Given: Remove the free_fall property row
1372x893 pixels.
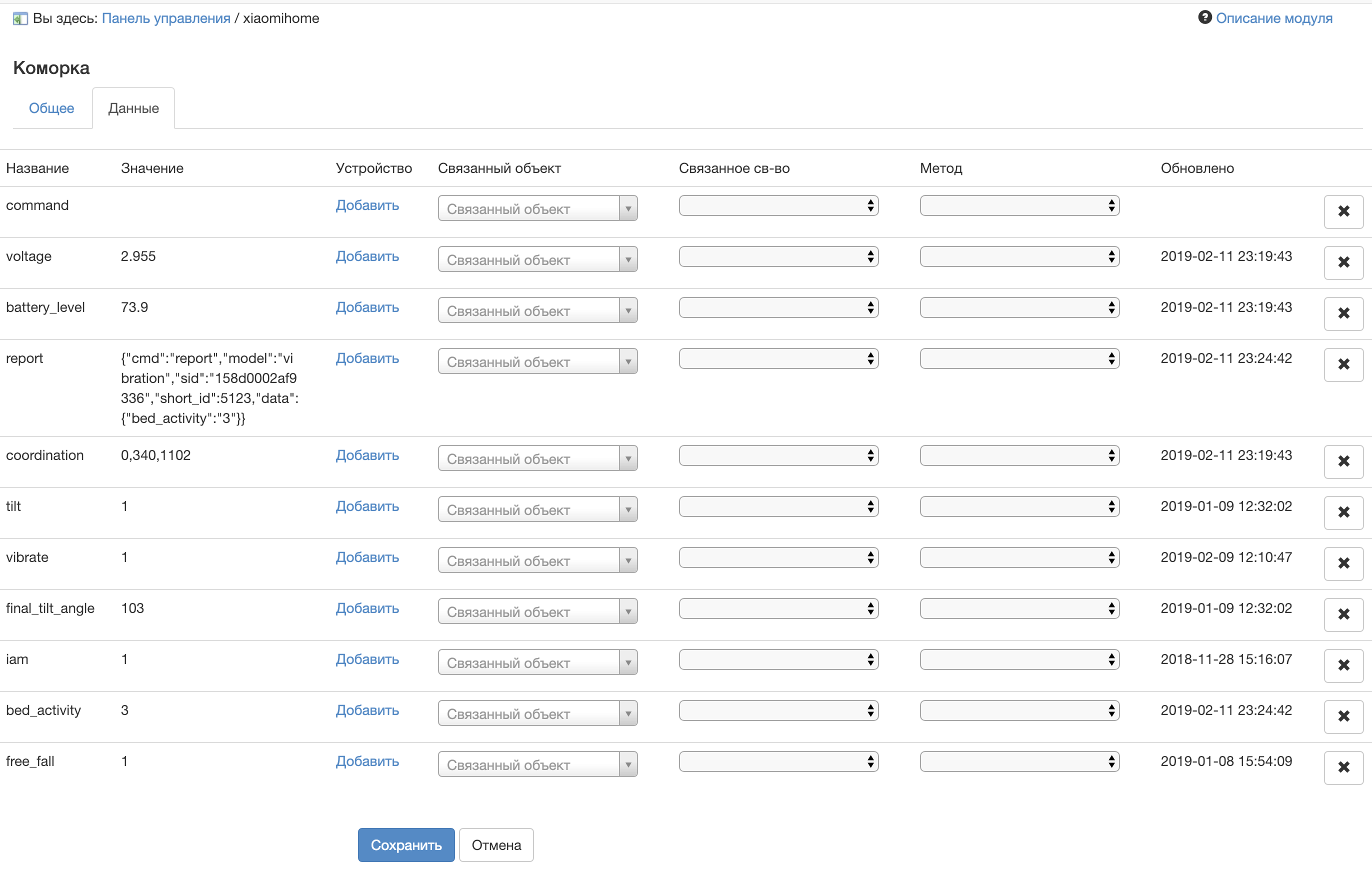Looking at the screenshot, I should pyautogui.click(x=1342, y=767).
